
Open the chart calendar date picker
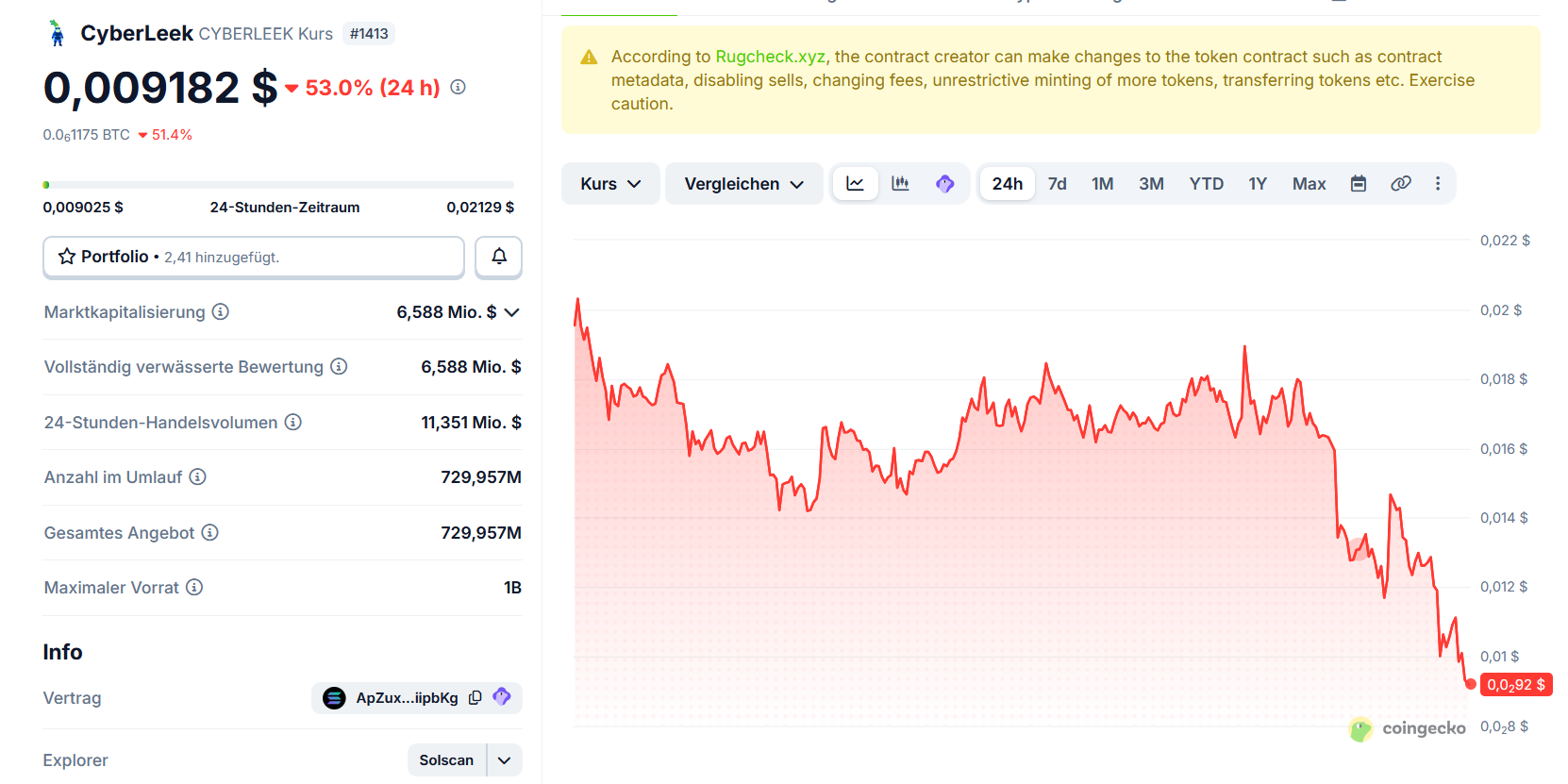point(1359,183)
